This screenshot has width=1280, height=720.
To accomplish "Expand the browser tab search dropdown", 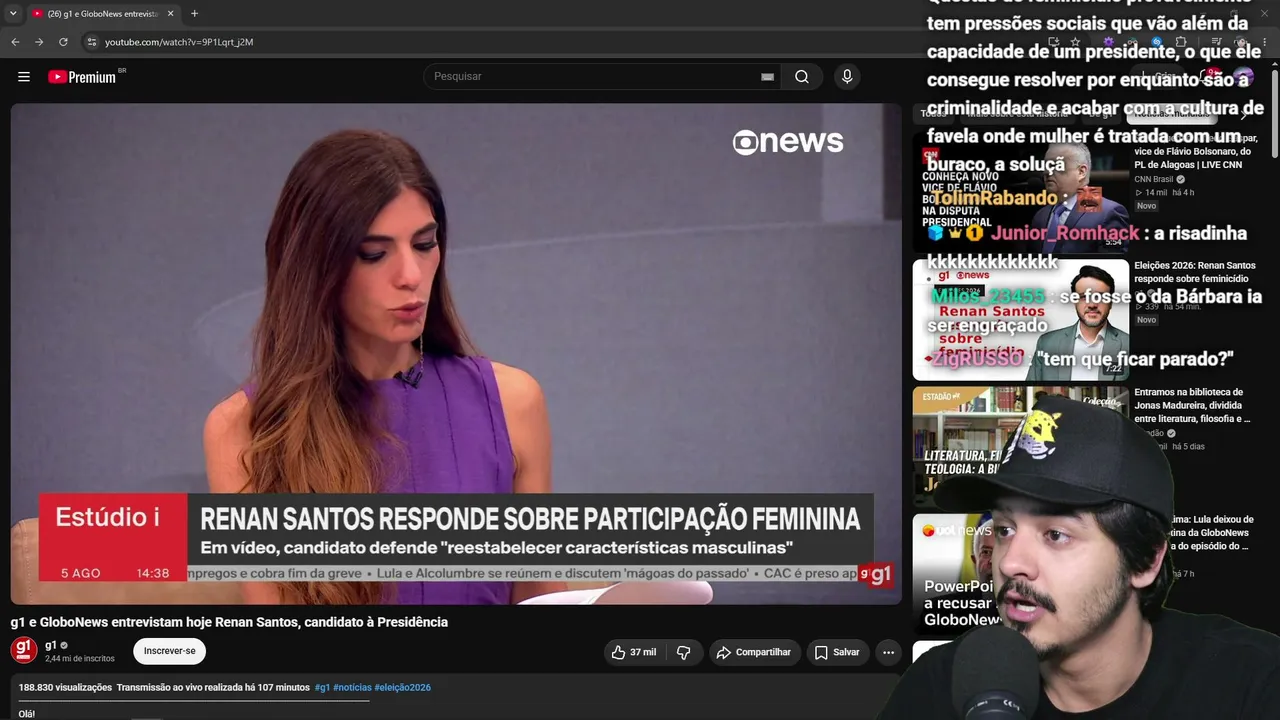I will [x=13, y=14].
